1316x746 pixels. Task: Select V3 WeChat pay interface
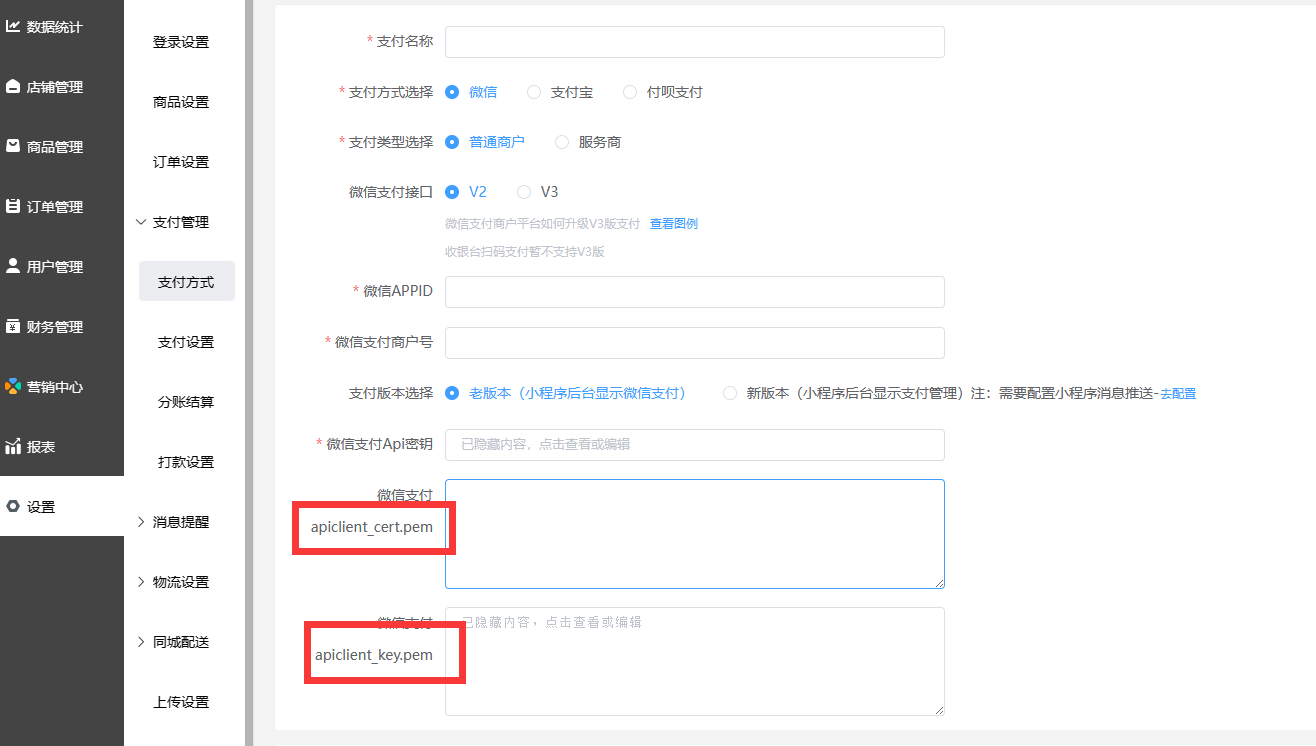coord(524,192)
